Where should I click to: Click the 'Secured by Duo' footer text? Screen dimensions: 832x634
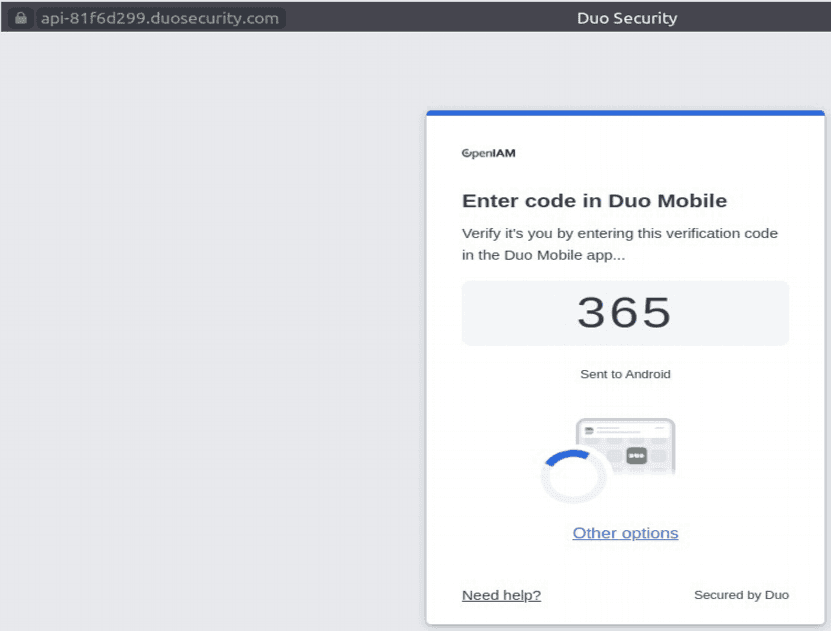(741, 595)
